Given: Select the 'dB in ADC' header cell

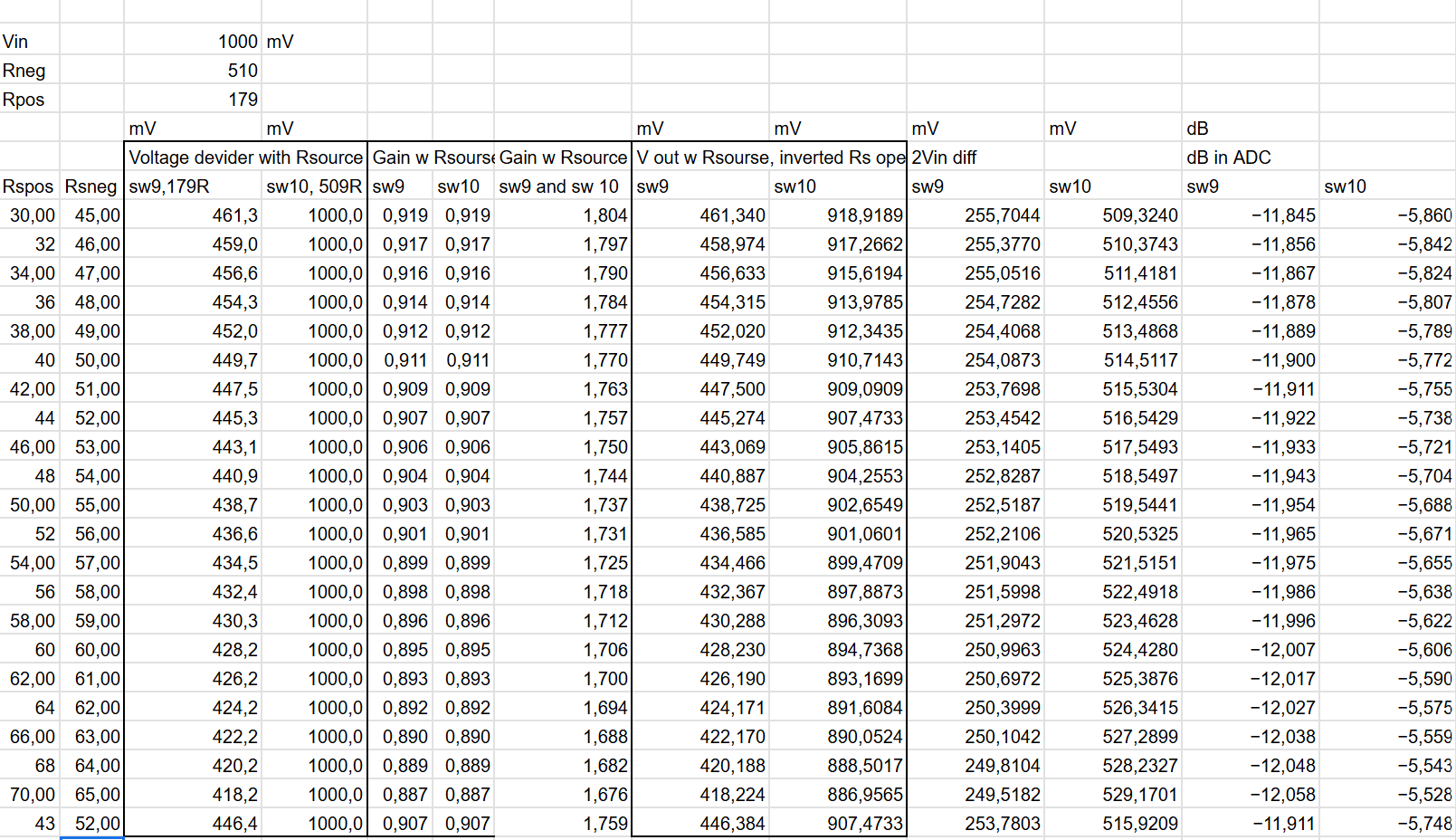Looking at the screenshot, I should click(x=1251, y=157).
